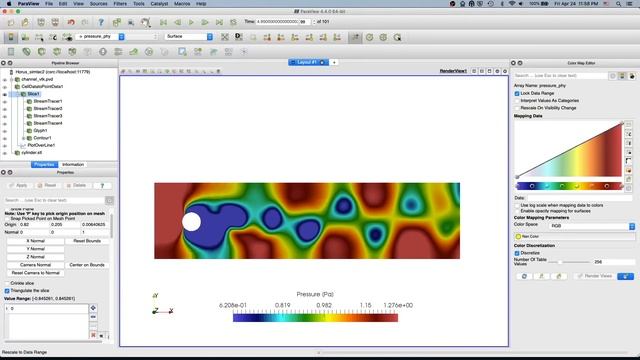The height and width of the screenshot is (360, 640).
Task: Toggle visibility eye of Slice1
Action: [x=5, y=94]
